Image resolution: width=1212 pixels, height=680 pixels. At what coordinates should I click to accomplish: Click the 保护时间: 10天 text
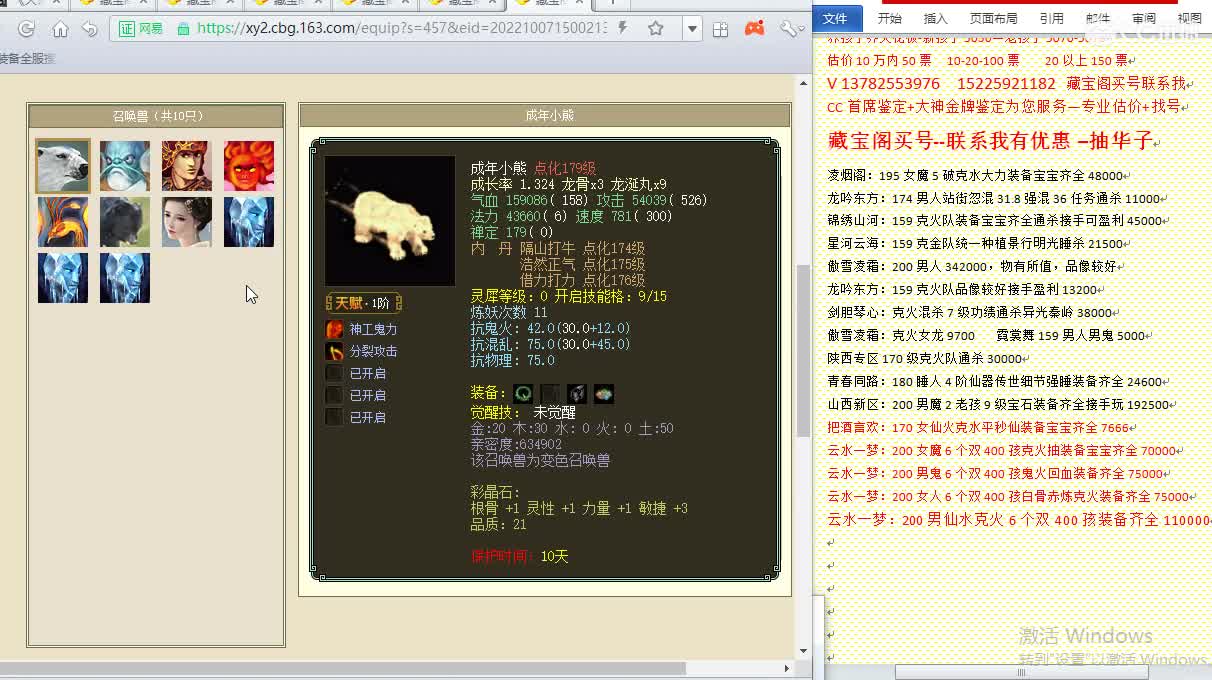[x=519, y=556]
